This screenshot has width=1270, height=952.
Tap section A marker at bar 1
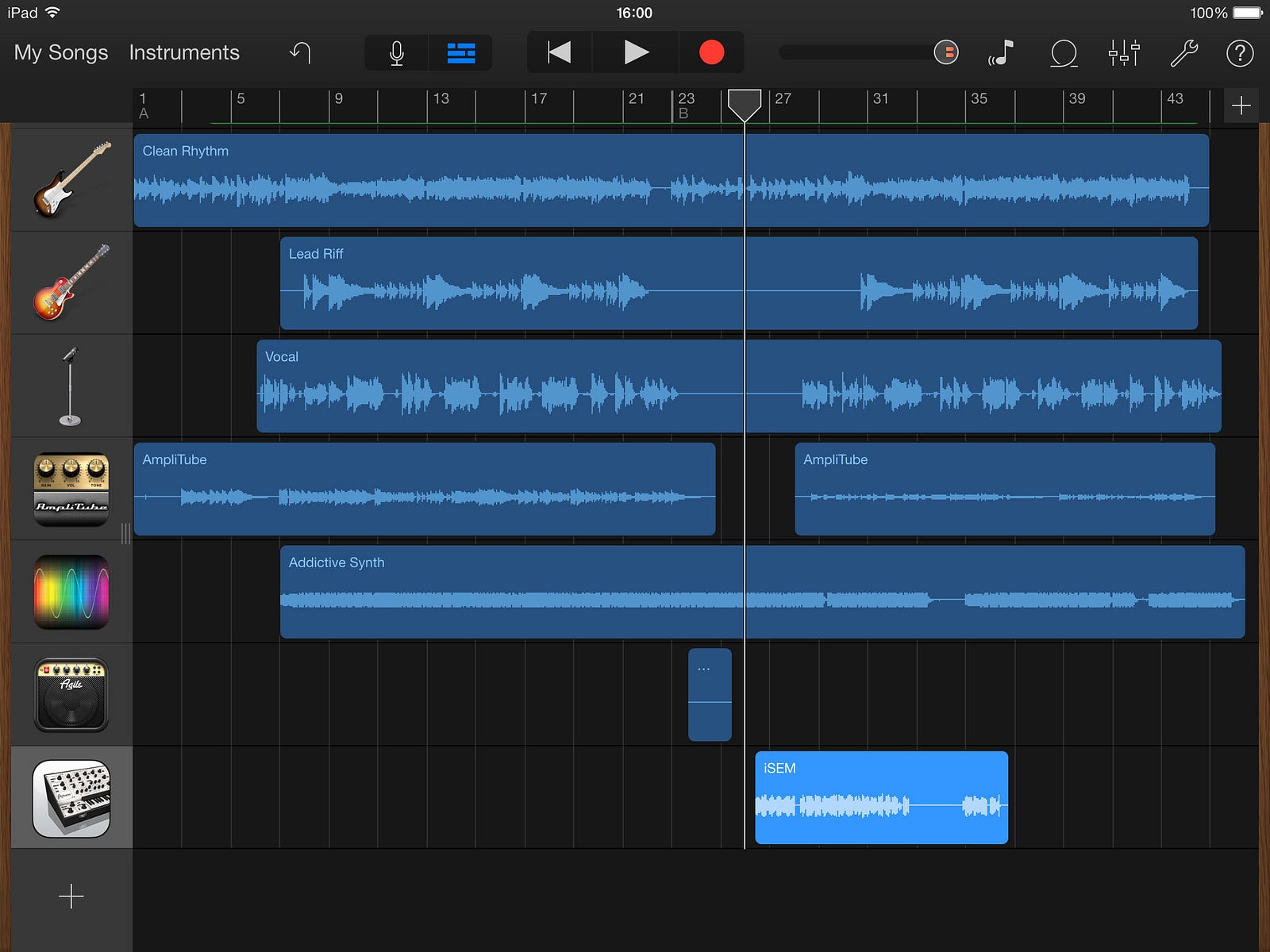point(144,113)
